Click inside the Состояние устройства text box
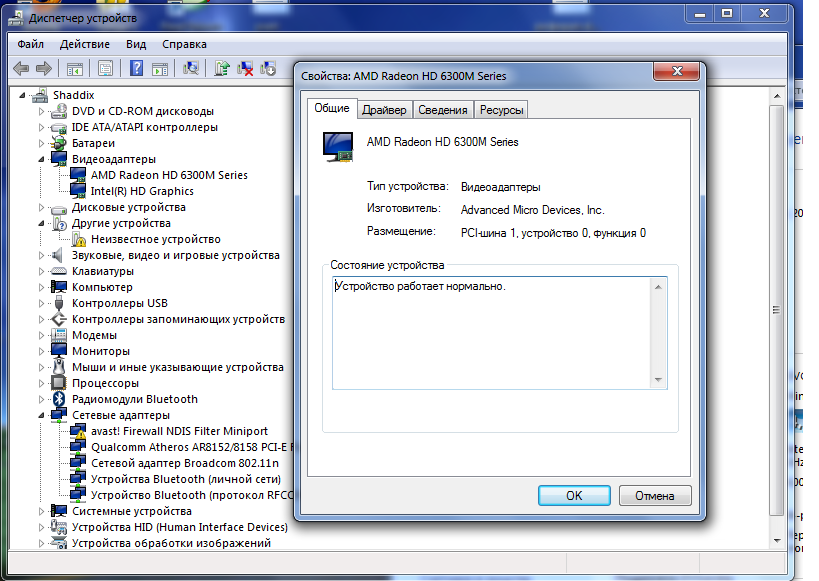The height and width of the screenshot is (581, 819). point(500,333)
